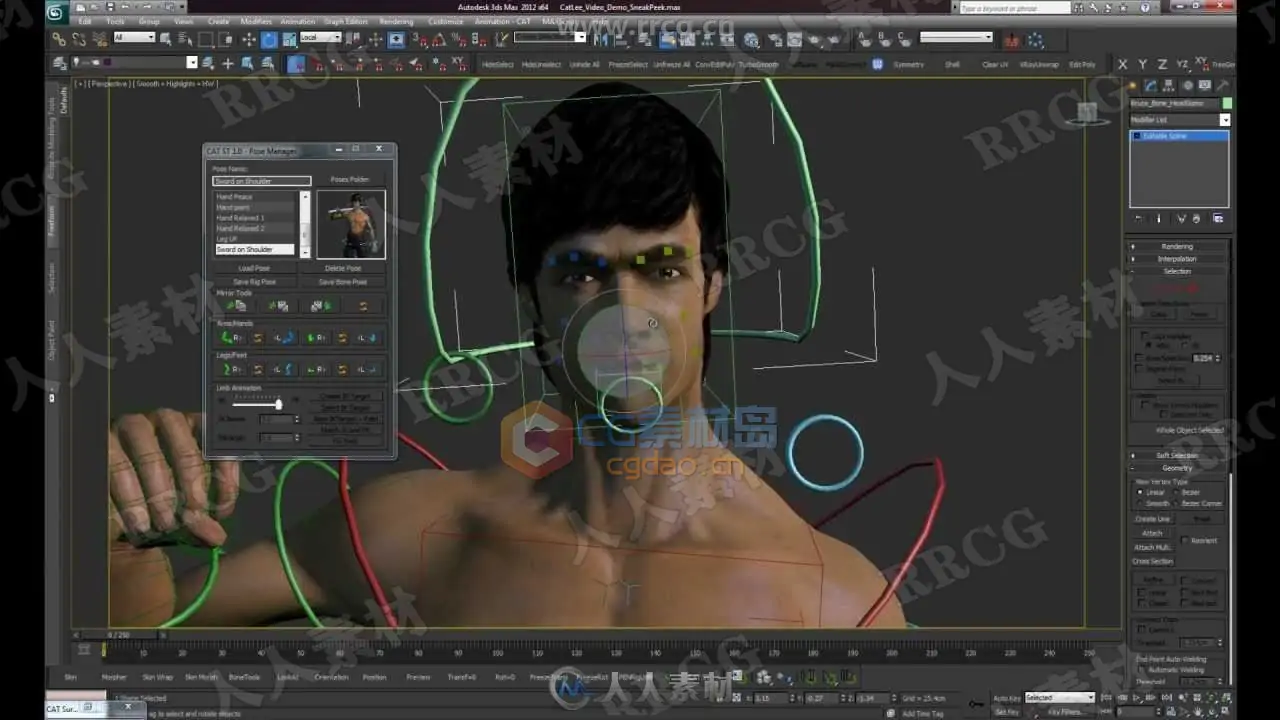The width and height of the screenshot is (1280, 720).
Task: Toggle the Automatic Welding checkbox
Action: pos(1140,670)
